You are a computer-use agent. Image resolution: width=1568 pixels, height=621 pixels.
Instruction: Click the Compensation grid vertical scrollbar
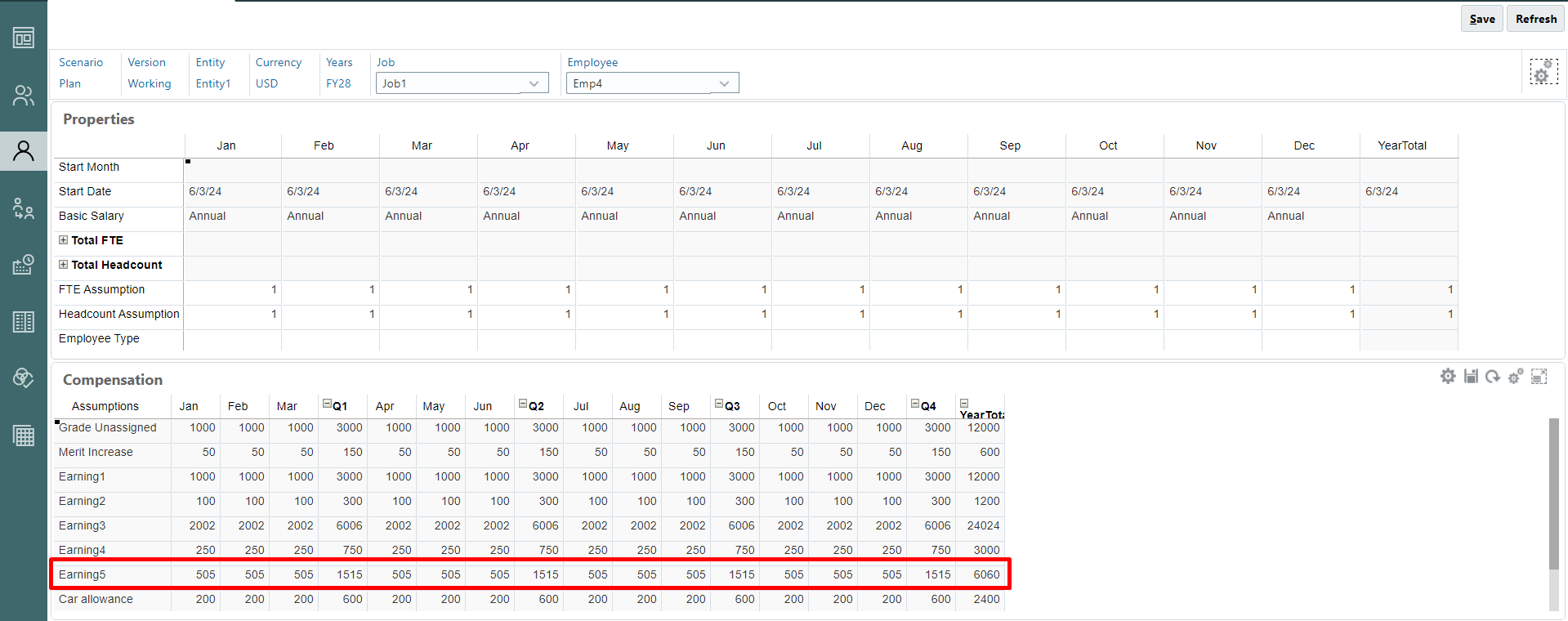pyautogui.click(x=1554, y=494)
